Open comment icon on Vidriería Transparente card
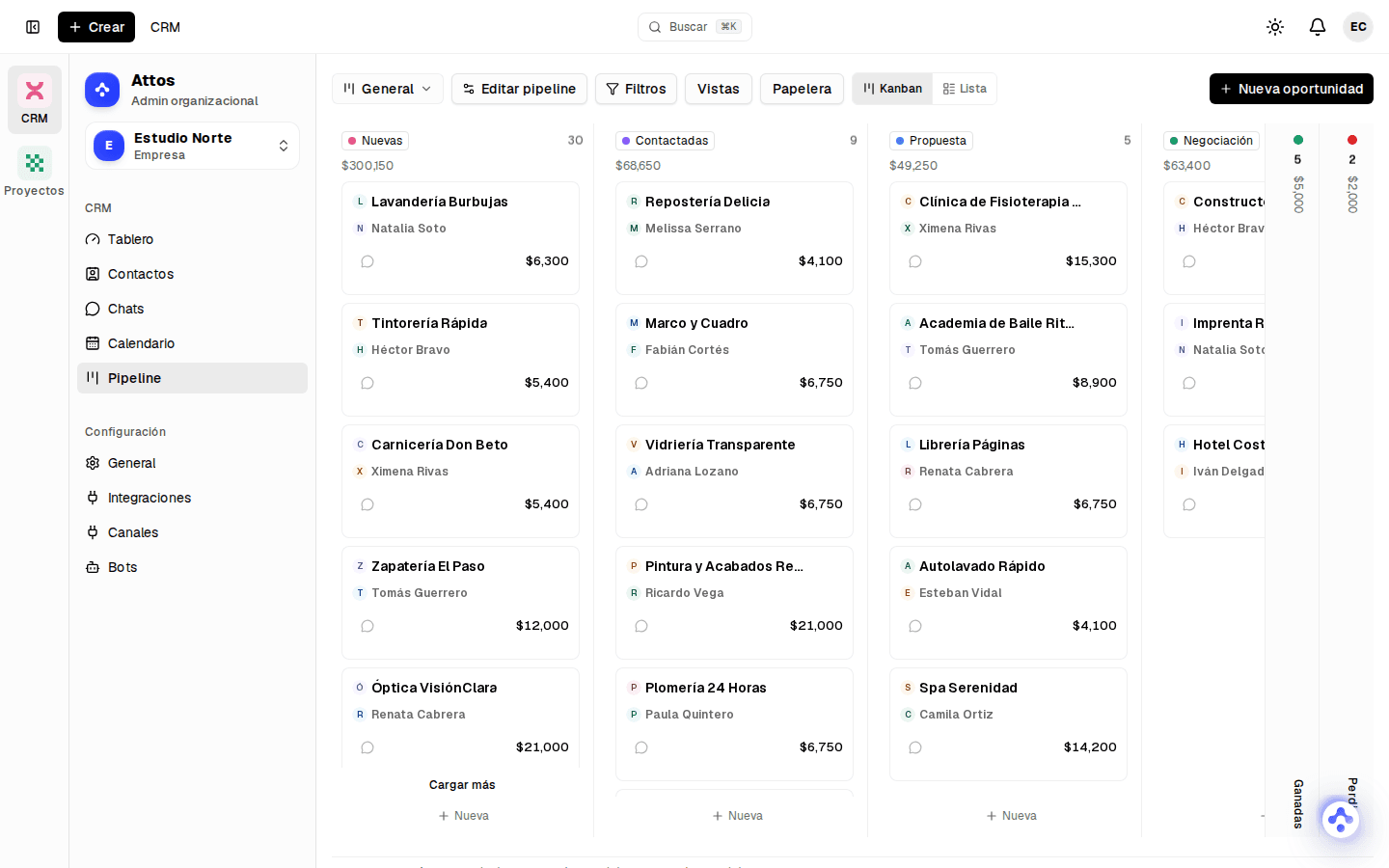 641,504
